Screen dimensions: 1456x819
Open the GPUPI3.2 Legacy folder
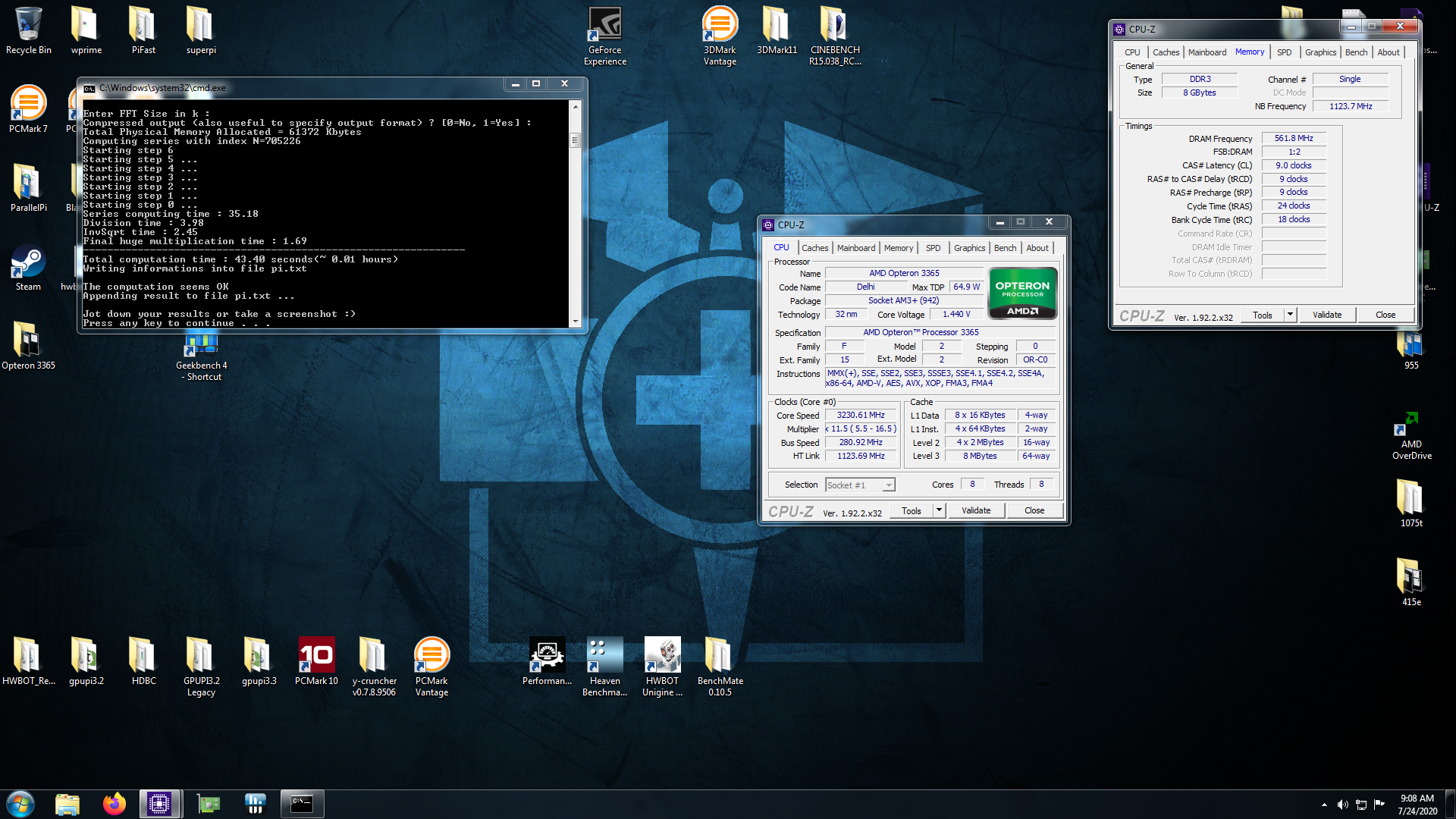point(201,667)
